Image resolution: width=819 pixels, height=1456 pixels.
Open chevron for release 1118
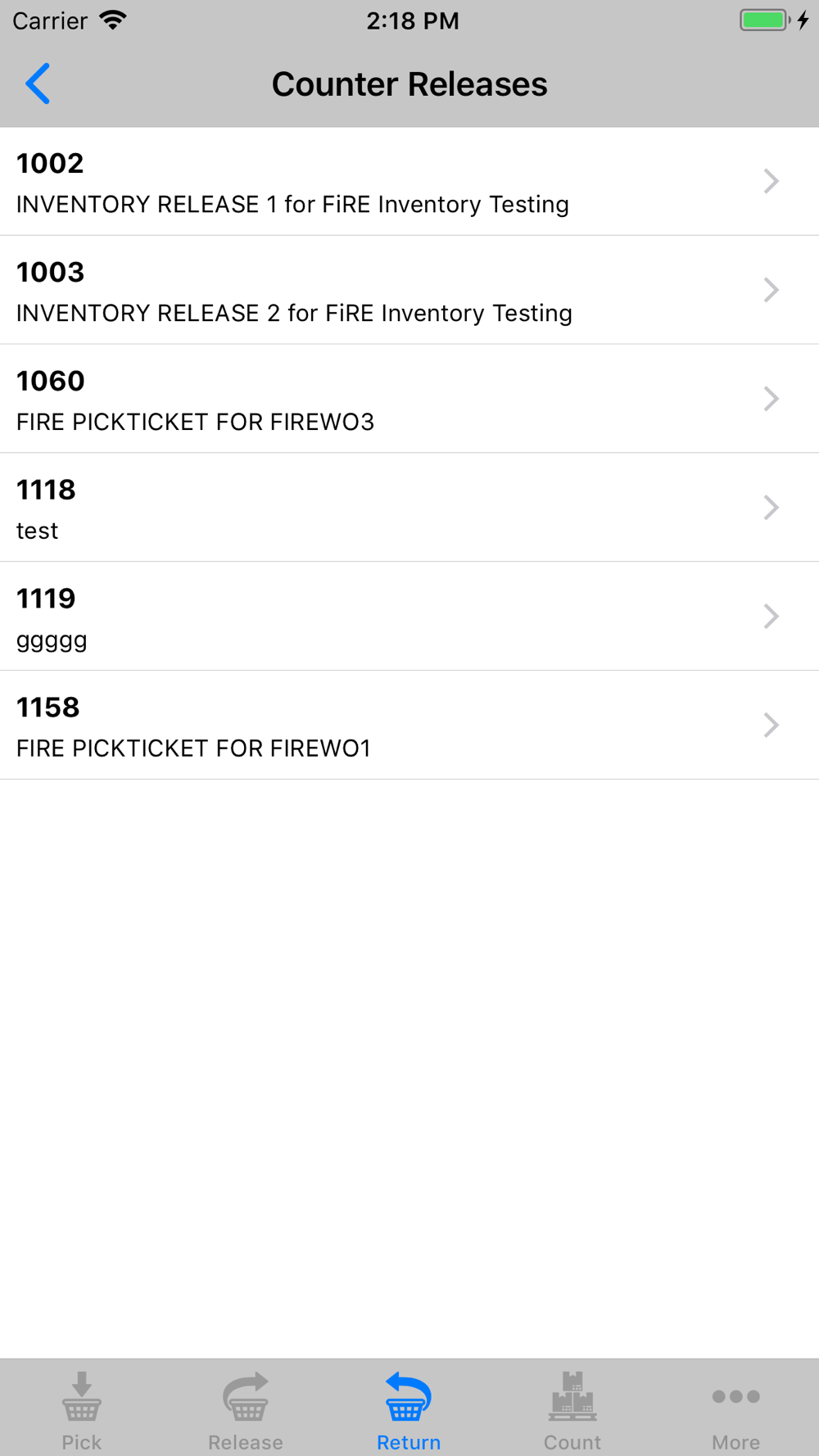pos(771,508)
